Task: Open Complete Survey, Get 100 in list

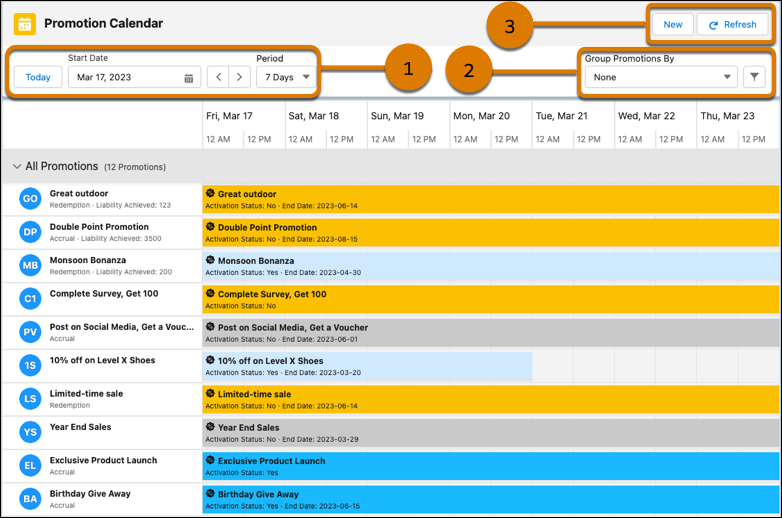Action: 104,294
